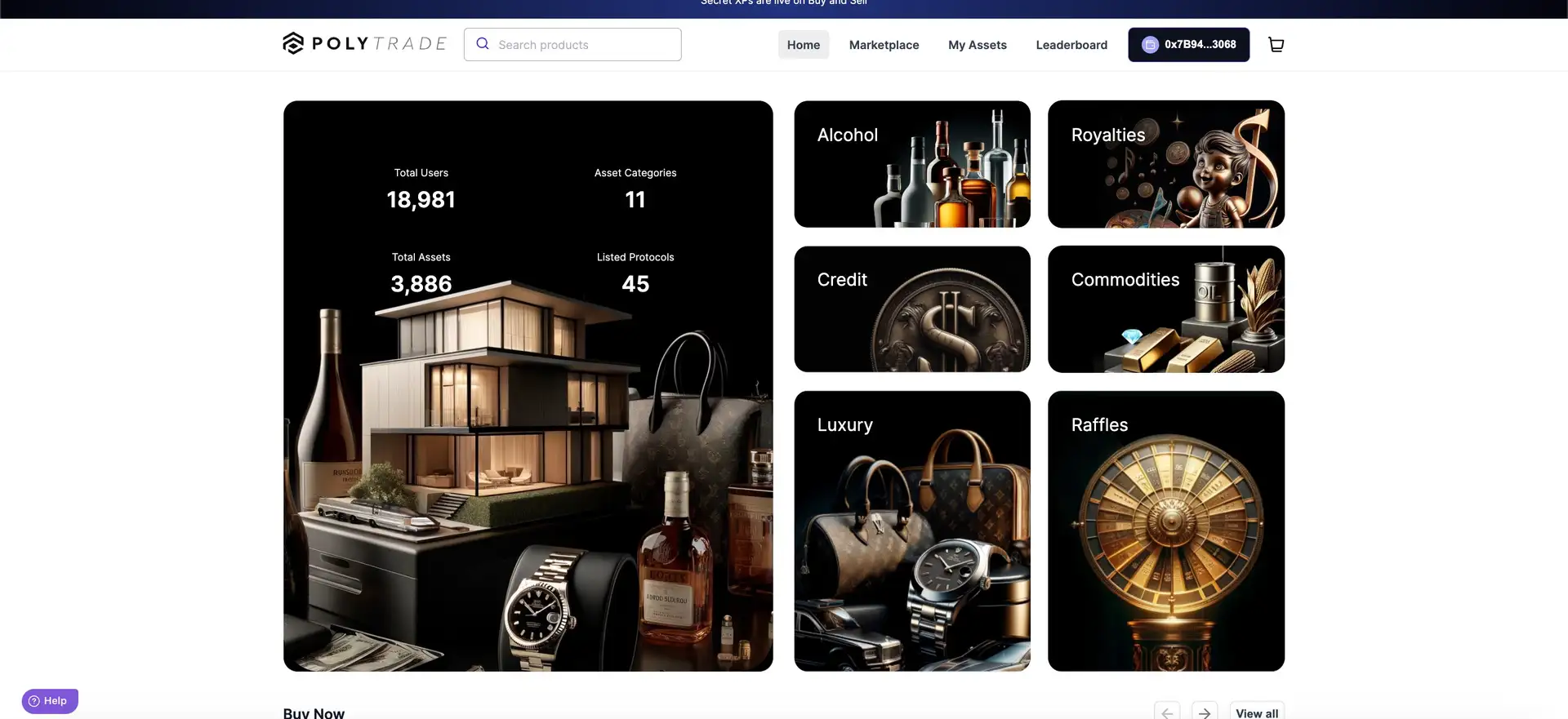Screen dimensions: 1568x719
Task: Browse the Alcohol category card
Action: tap(911, 164)
